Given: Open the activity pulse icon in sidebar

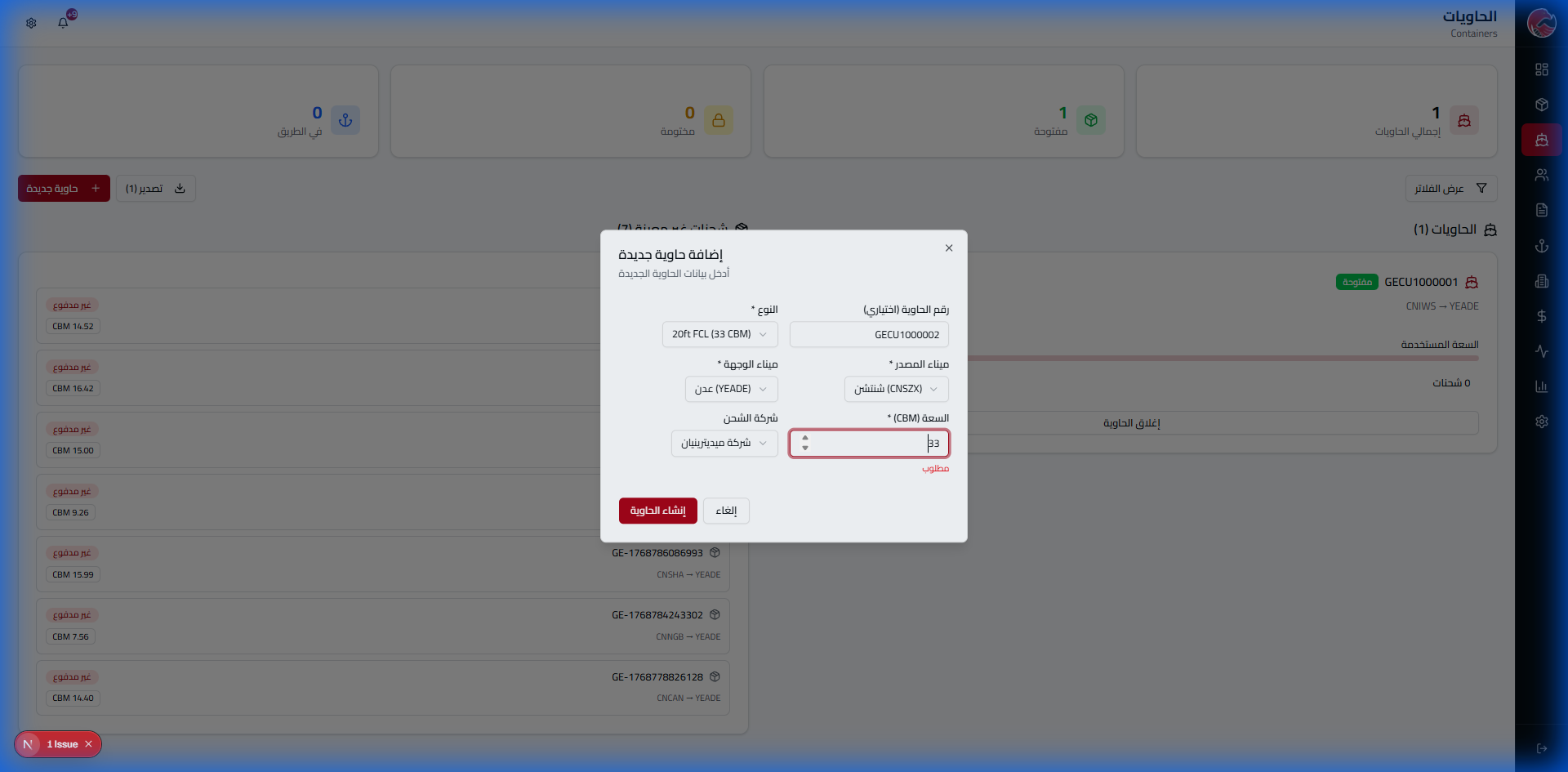Looking at the screenshot, I should (x=1541, y=351).
